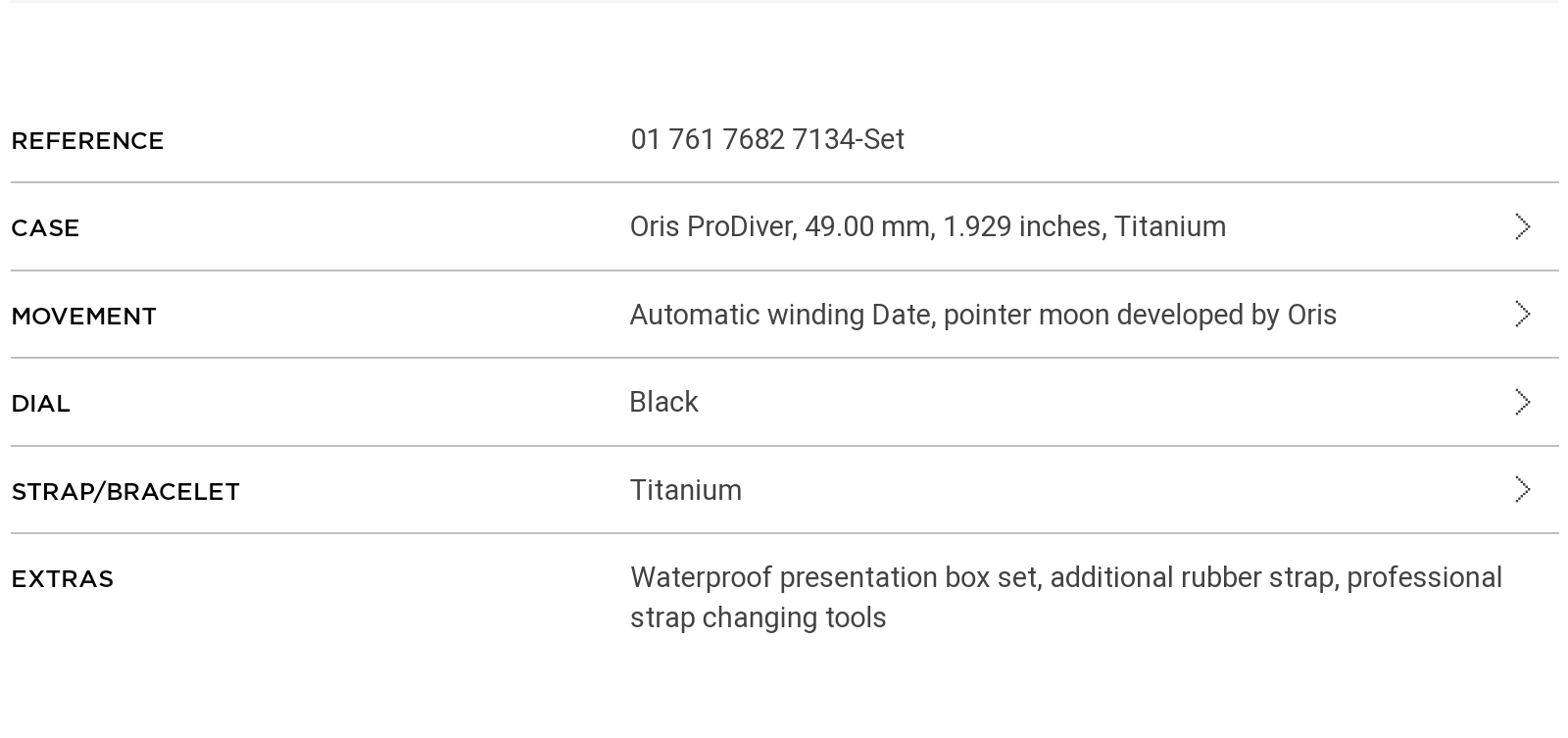Click the REFERENCE label
This screenshot has height=738, width=1568.
(87, 141)
